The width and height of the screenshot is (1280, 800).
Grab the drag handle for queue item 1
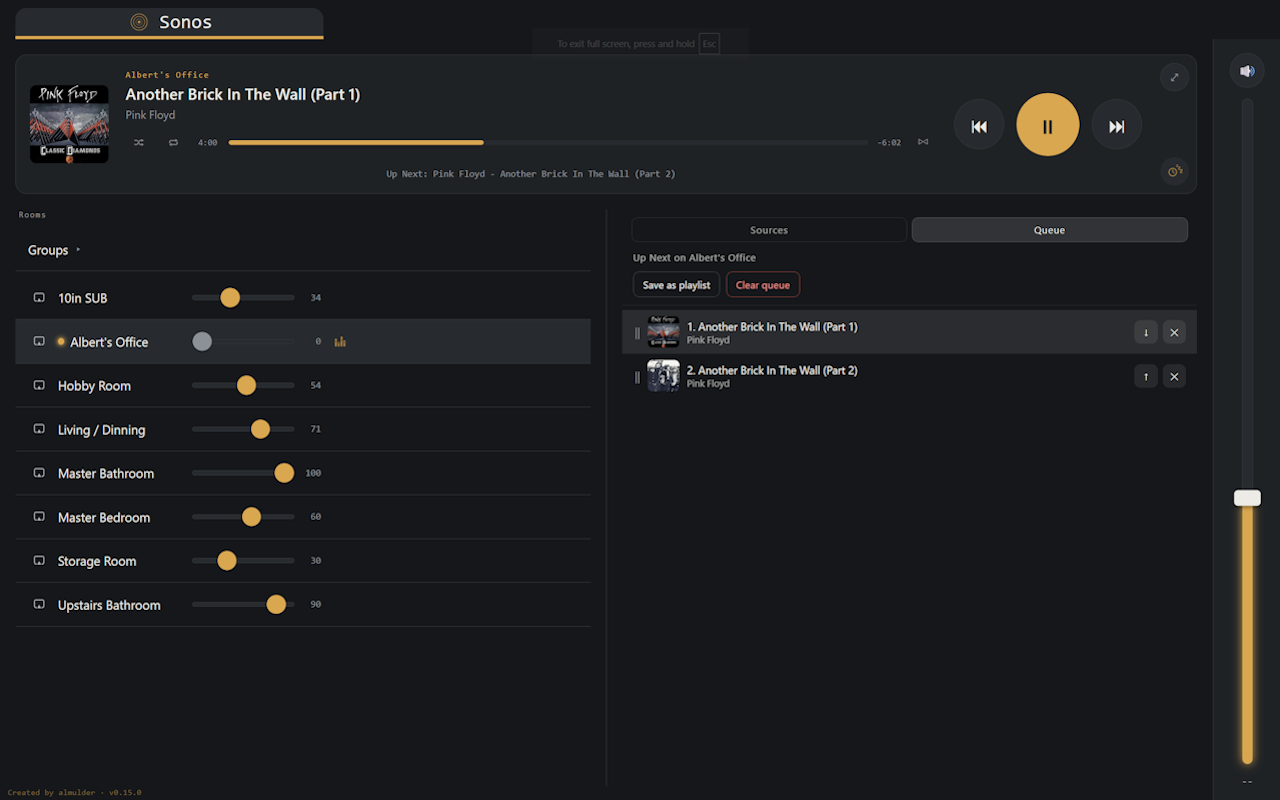[637, 333]
